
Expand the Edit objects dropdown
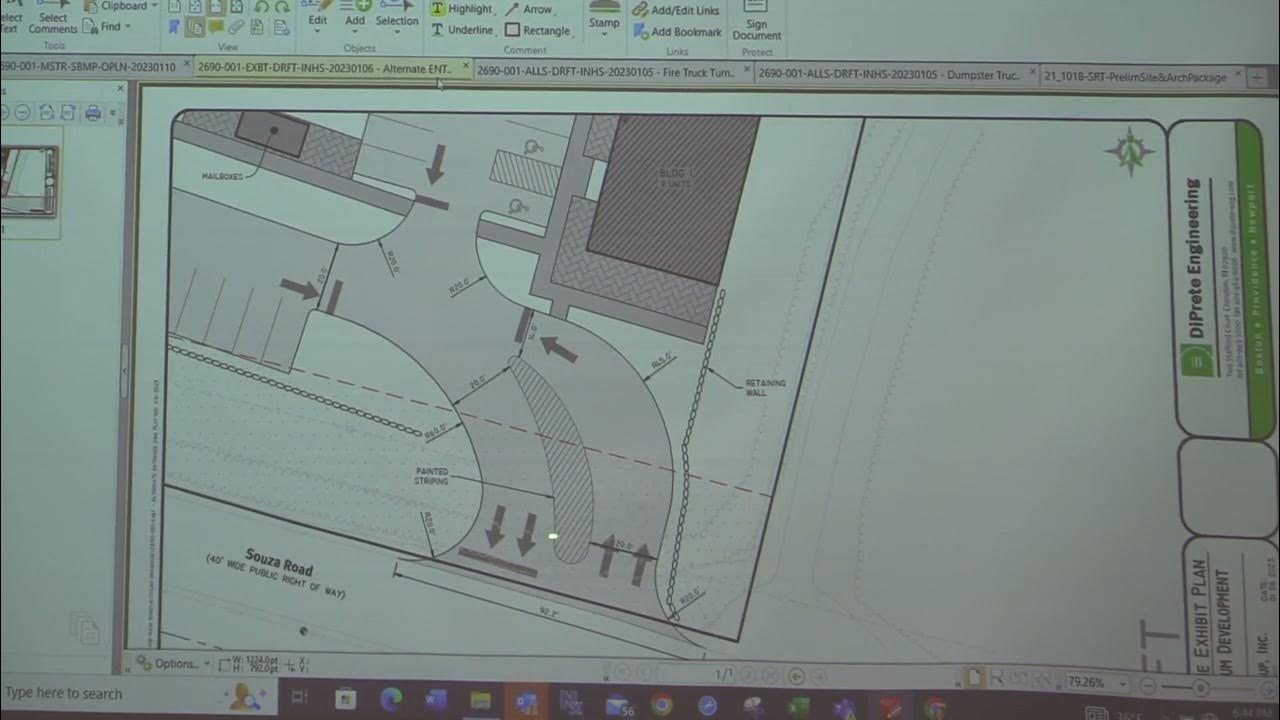[x=318, y=18]
